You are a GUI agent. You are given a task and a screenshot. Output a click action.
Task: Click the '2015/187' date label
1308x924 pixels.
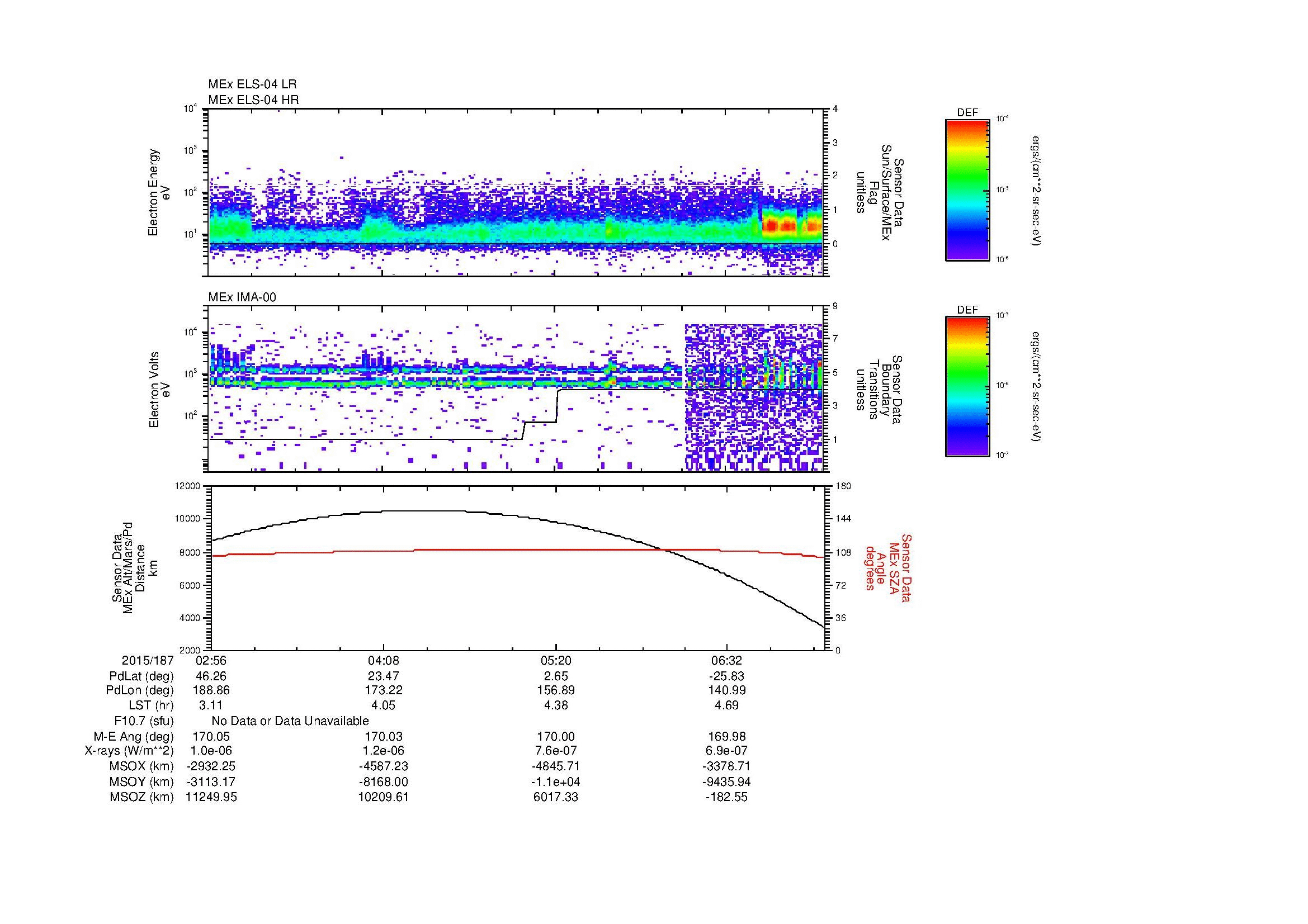click(148, 660)
